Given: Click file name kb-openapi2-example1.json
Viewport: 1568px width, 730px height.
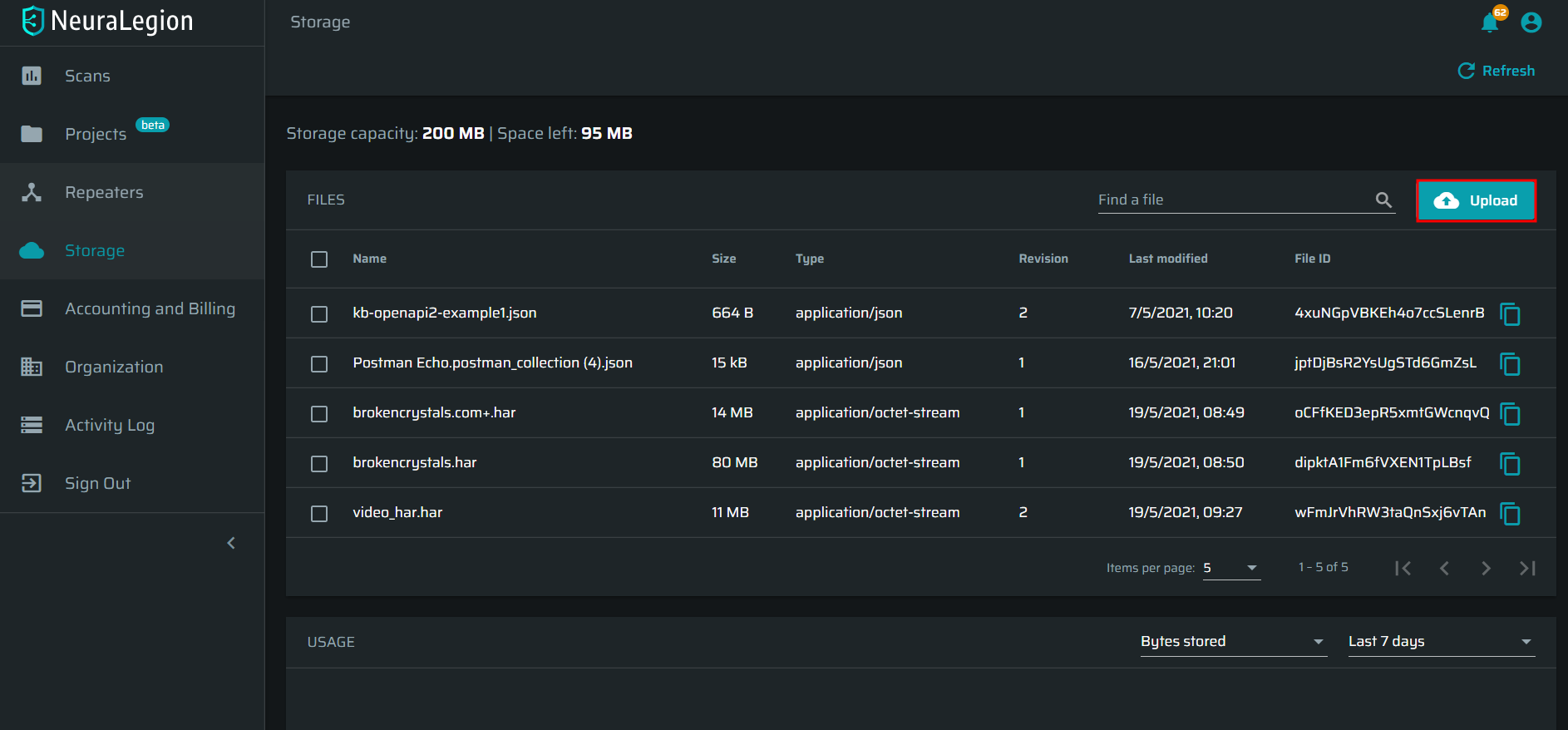Looking at the screenshot, I should click(x=445, y=313).
